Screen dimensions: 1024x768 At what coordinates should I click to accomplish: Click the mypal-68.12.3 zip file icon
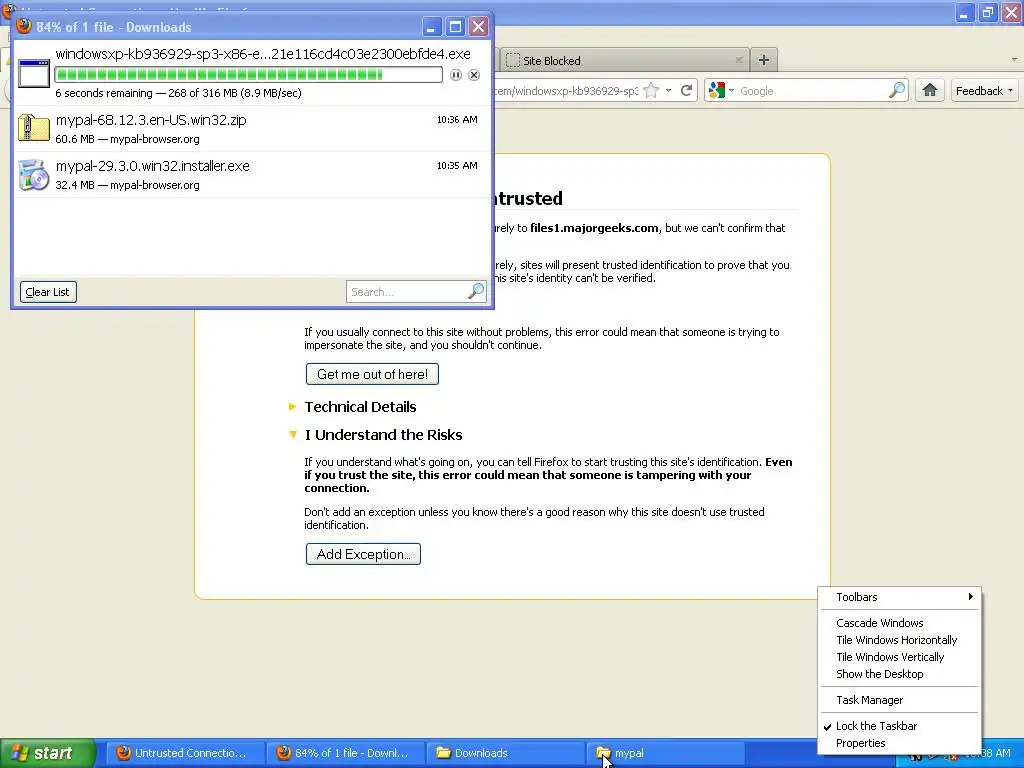(33, 128)
